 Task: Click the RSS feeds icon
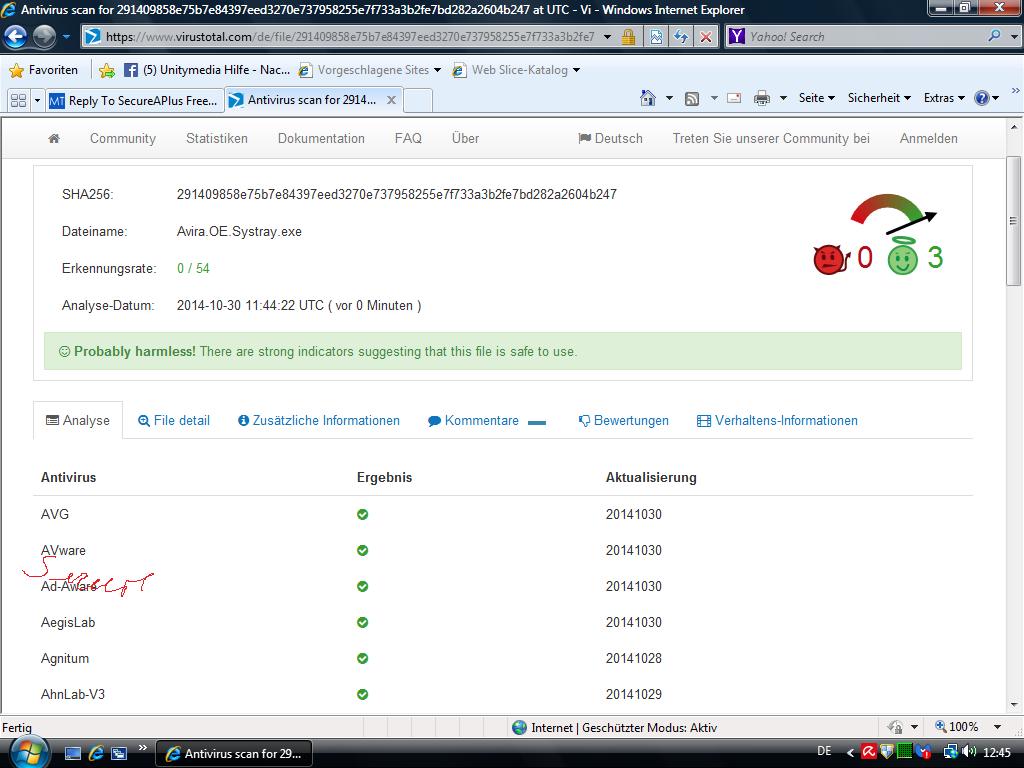click(692, 99)
